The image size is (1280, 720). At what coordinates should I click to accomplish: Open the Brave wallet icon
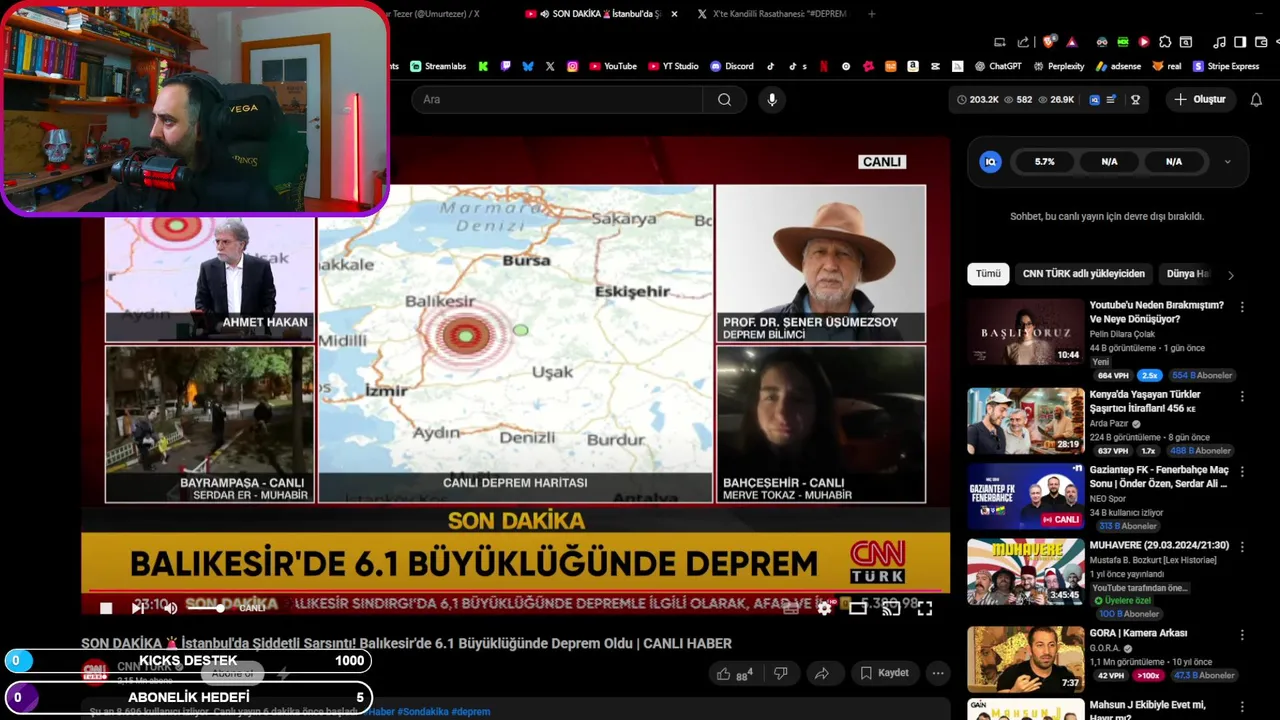[1260, 42]
